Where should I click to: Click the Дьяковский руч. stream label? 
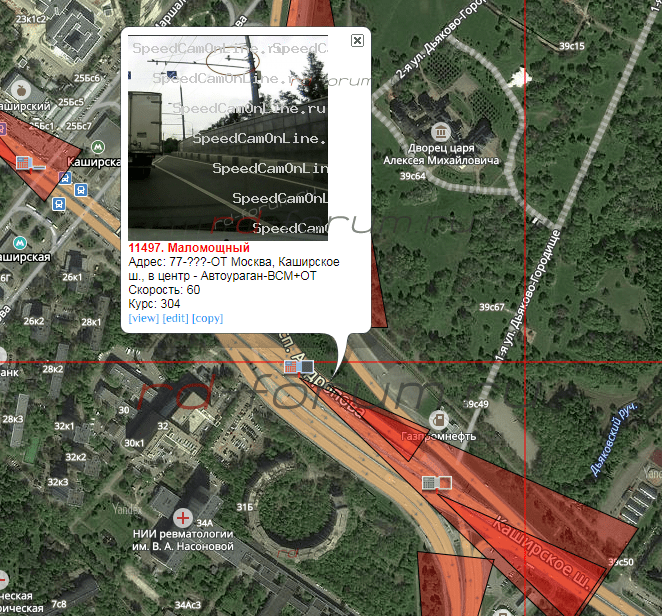(x=613, y=440)
